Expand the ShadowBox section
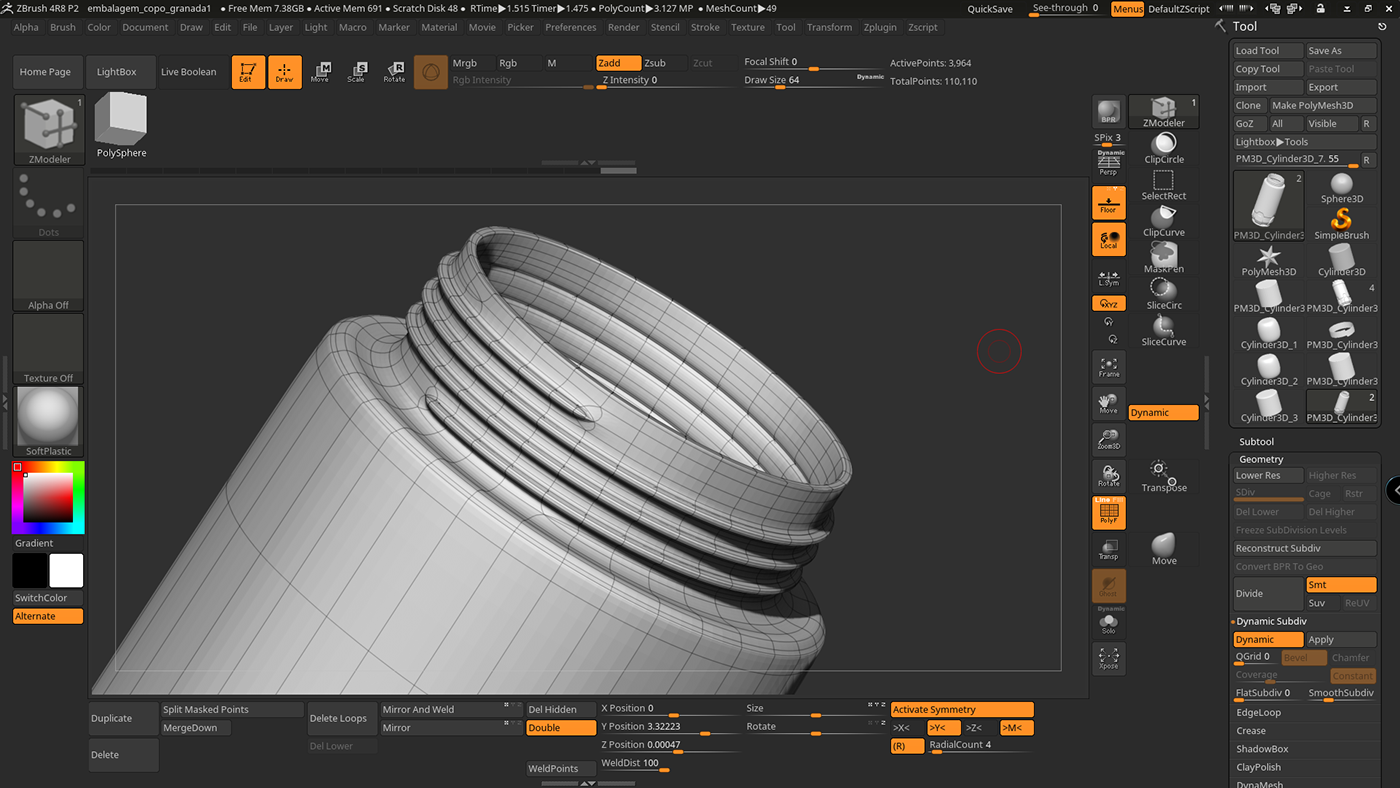The image size is (1400, 788). point(1262,749)
